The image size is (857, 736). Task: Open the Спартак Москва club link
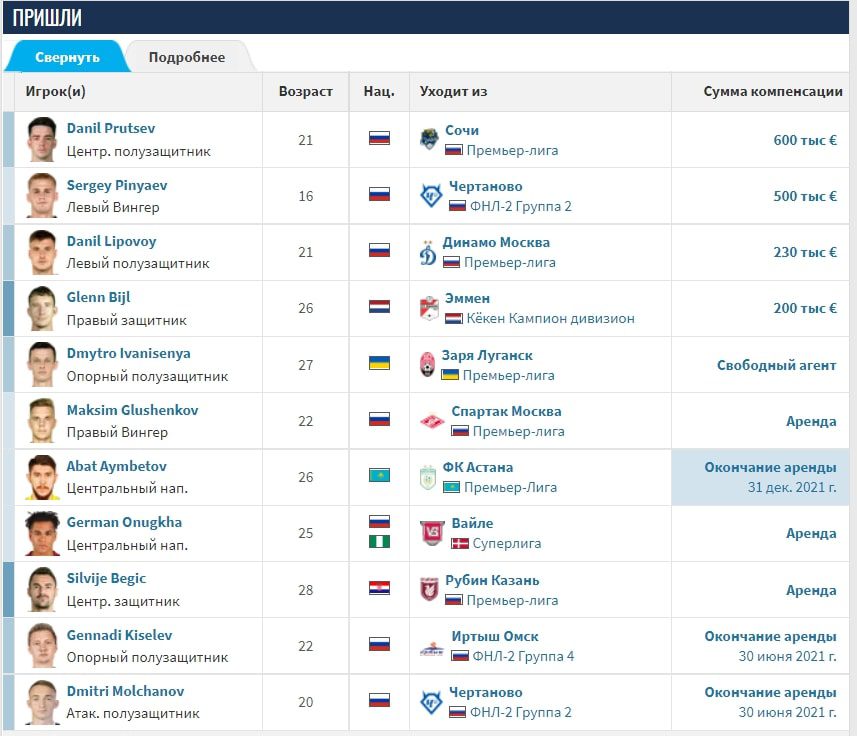(x=506, y=411)
